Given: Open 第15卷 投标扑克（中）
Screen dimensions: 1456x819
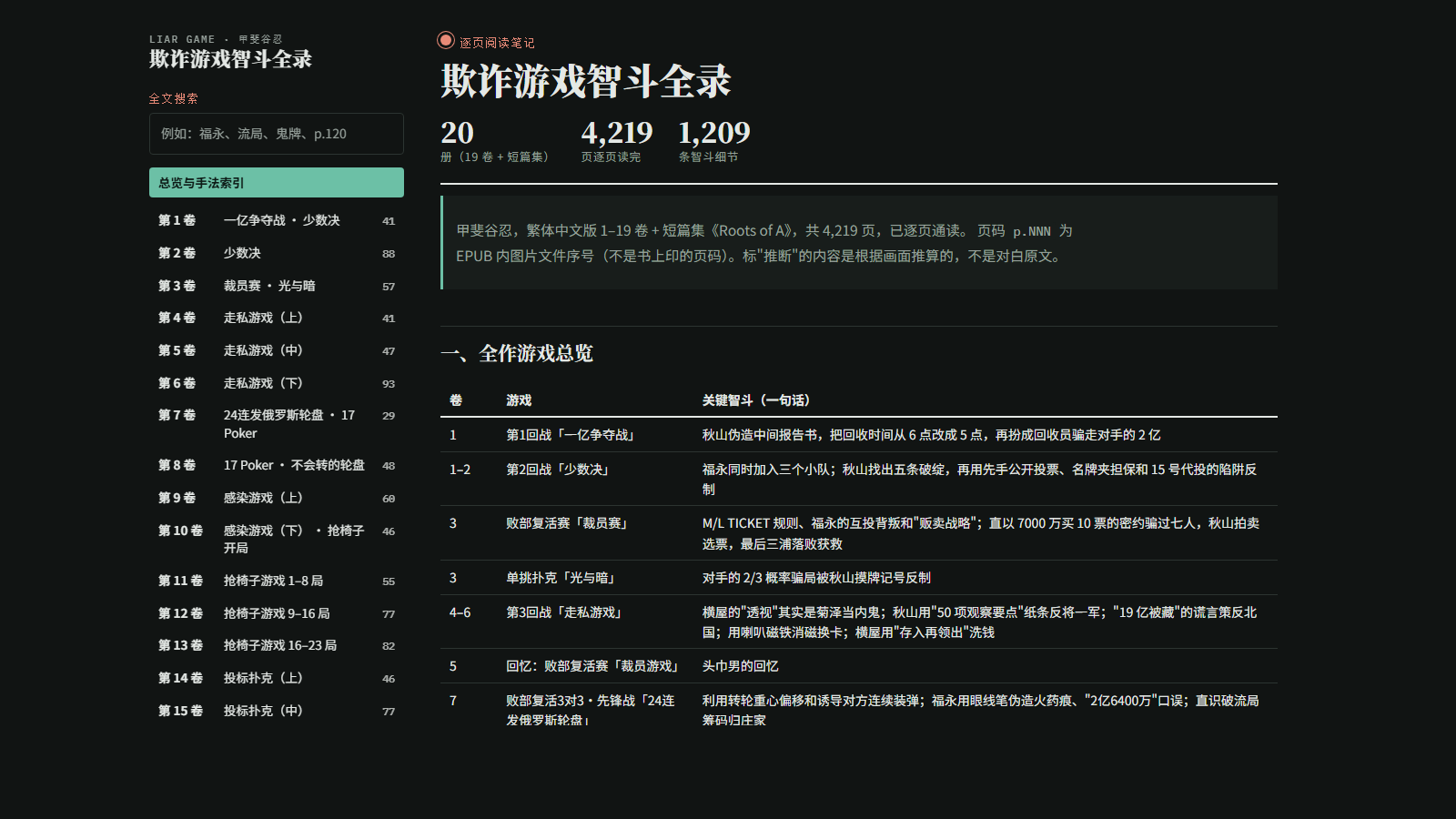Looking at the screenshot, I should [277, 711].
